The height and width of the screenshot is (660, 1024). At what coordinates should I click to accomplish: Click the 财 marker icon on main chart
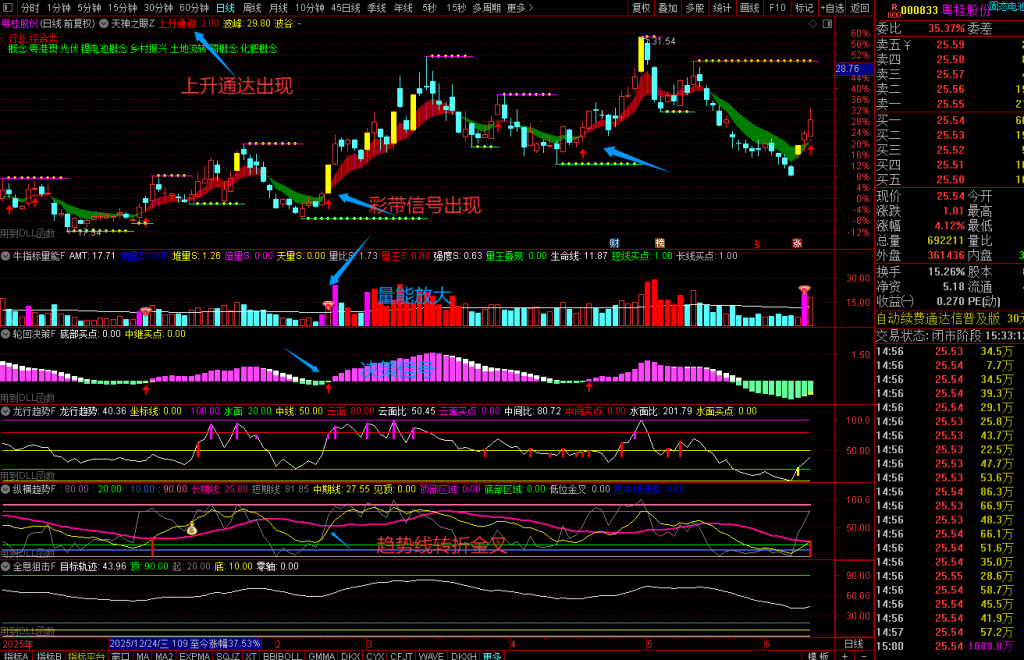point(615,243)
